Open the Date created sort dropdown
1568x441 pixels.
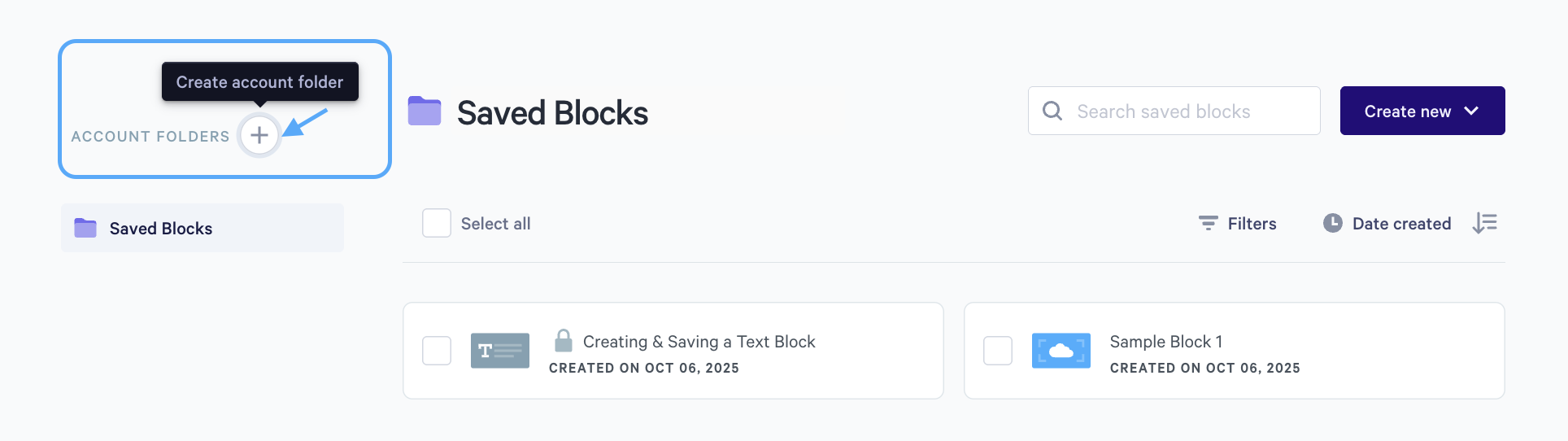tap(1401, 224)
